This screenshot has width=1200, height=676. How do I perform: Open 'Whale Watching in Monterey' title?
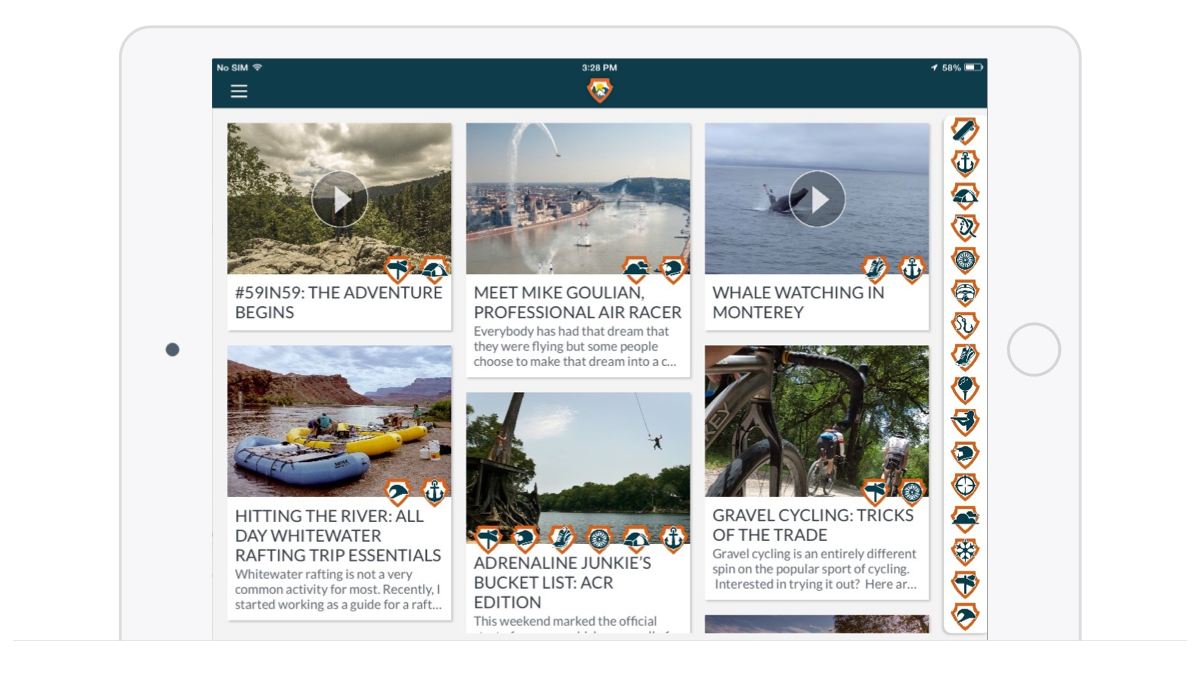click(798, 302)
